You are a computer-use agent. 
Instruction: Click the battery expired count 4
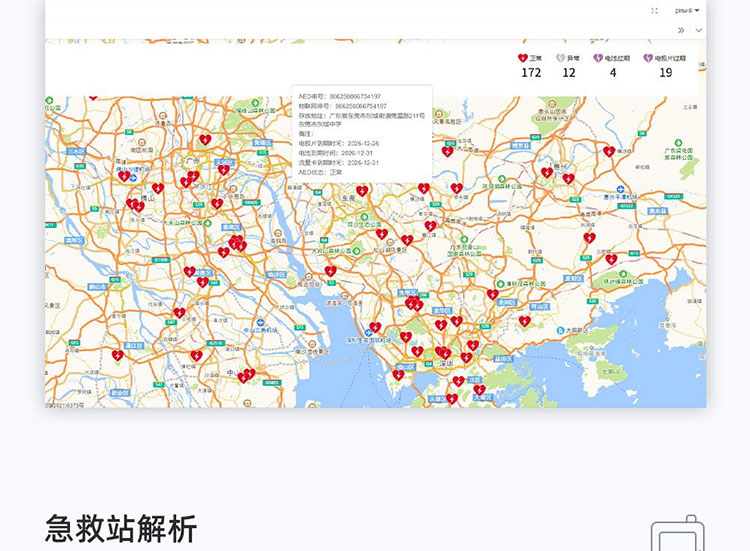click(x=613, y=73)
